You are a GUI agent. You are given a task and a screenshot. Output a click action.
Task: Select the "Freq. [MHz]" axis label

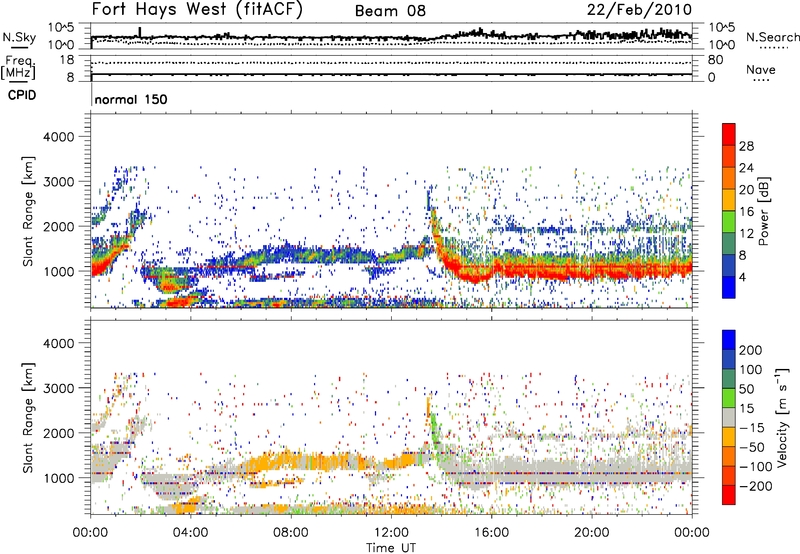click(18, 68)
